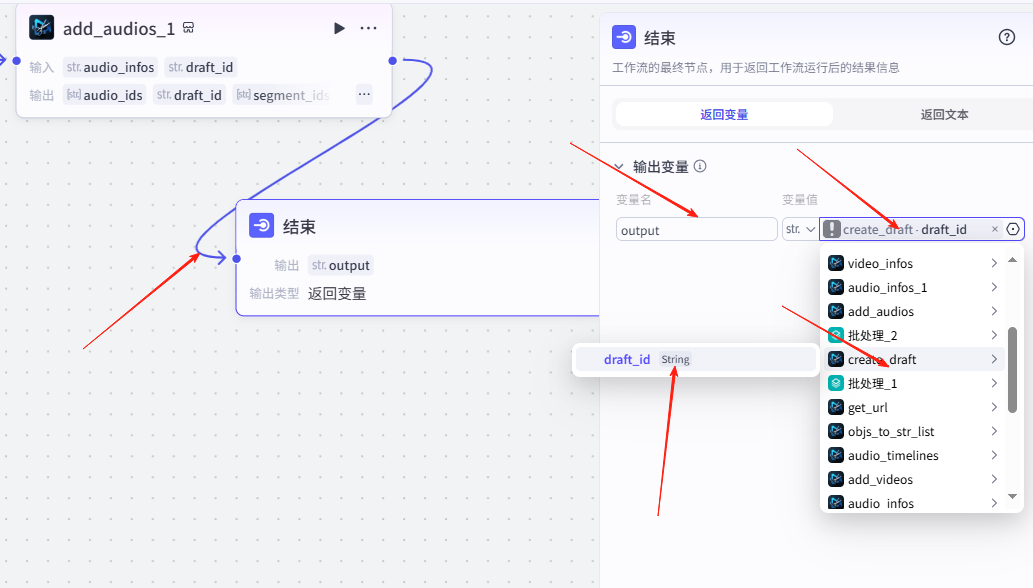The image size is (1033, 588).
Task: Switch to the 返回变量 tab
Action: [724, 115]
